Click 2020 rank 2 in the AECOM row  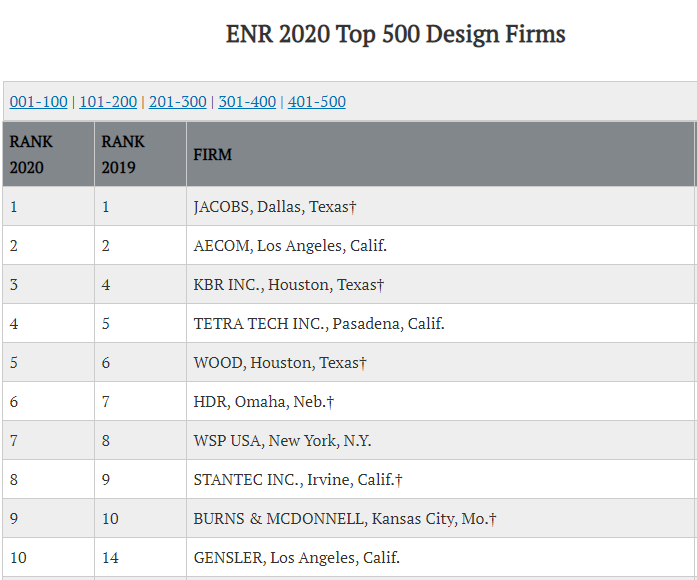click(48, 245)
